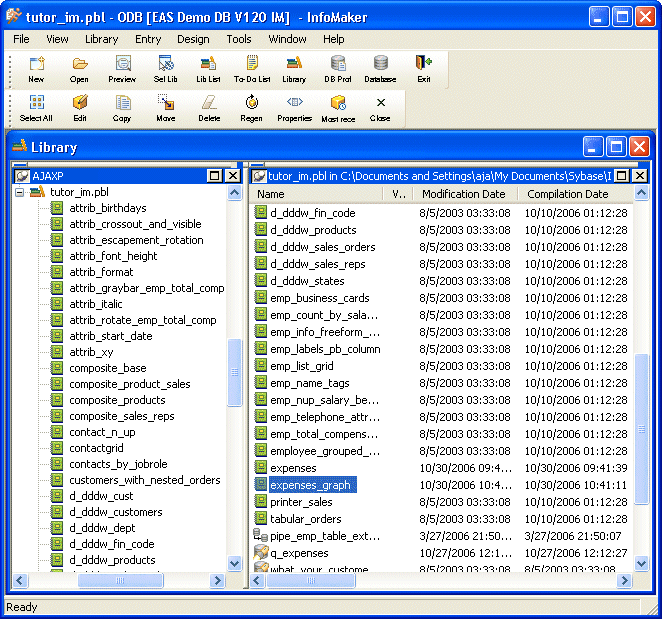Open the To-Do List
The width and height of the screenshot is (662, 619).
coord(252,69)
